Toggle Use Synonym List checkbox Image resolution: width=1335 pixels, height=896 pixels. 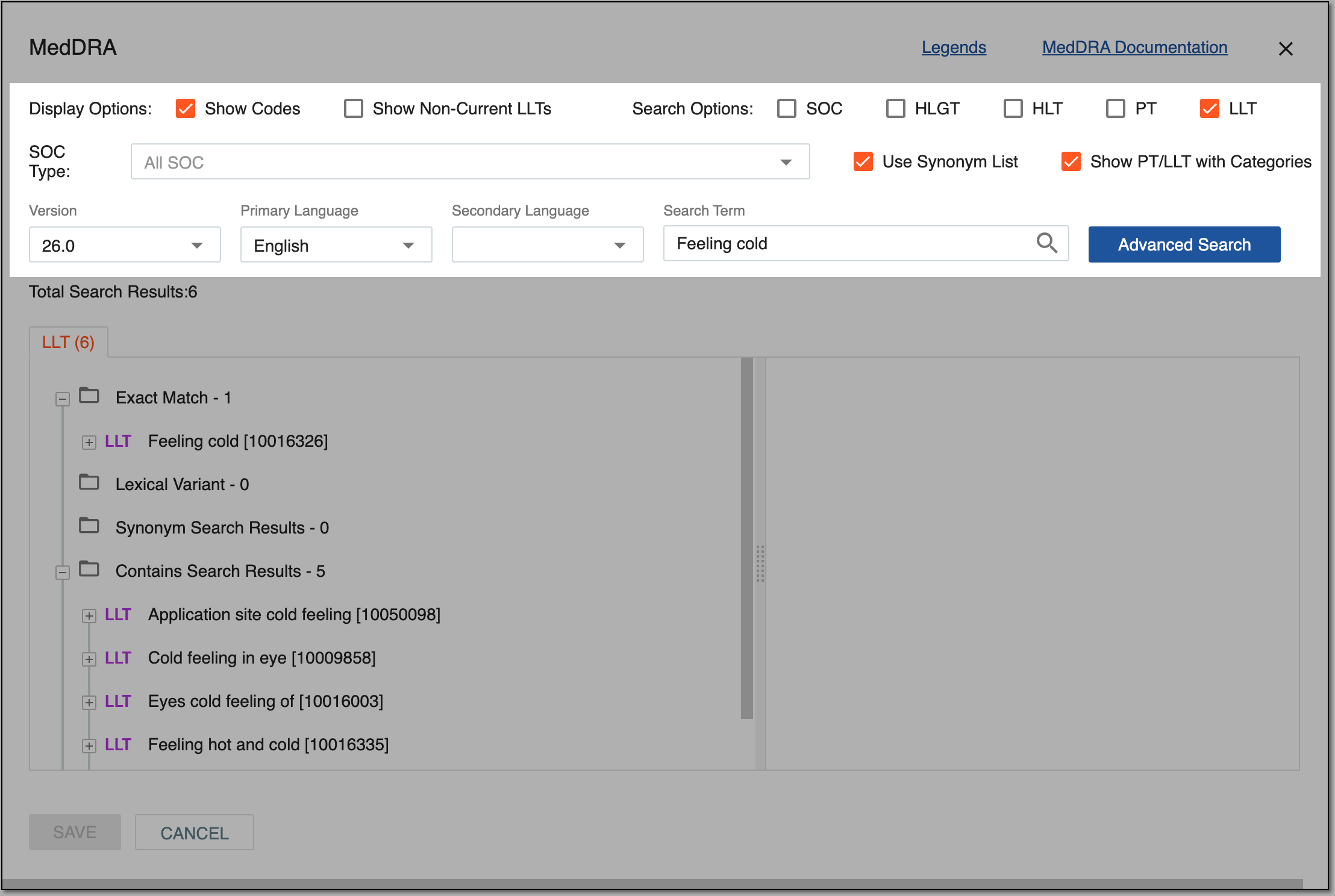coord(863,161)
